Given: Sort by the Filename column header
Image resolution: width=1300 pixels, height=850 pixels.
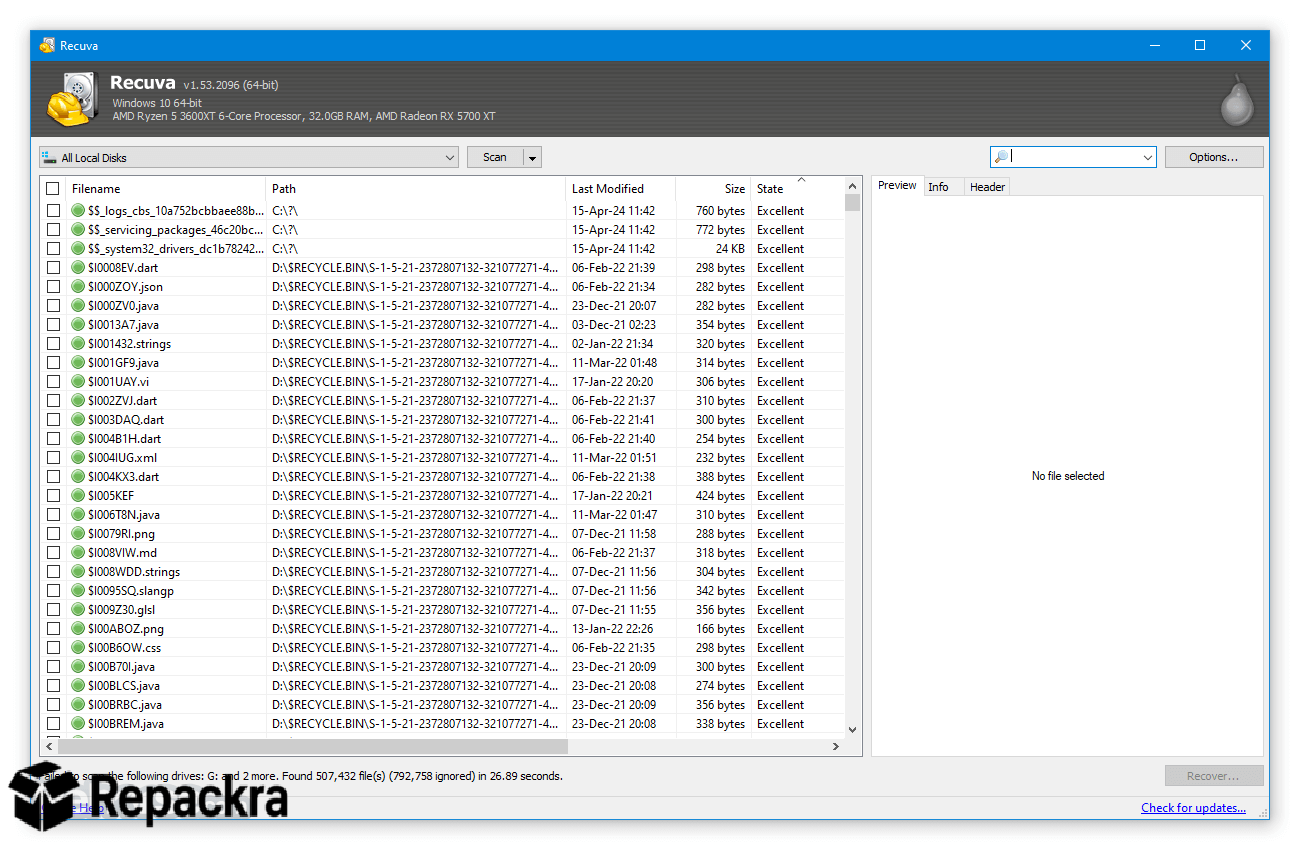Looking at the screenshot, I should point(166,188).
